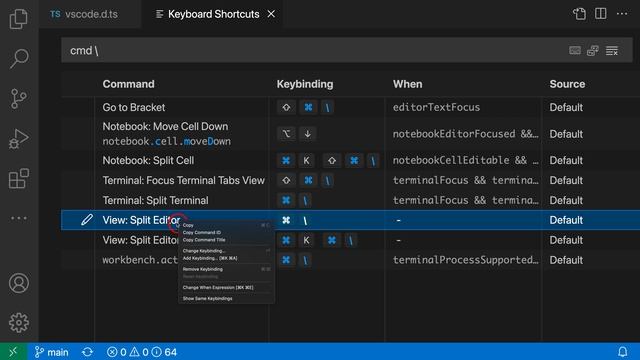640x360 pixels.
Task: Open the remote window indicator
Action: (x=13, y=351)
